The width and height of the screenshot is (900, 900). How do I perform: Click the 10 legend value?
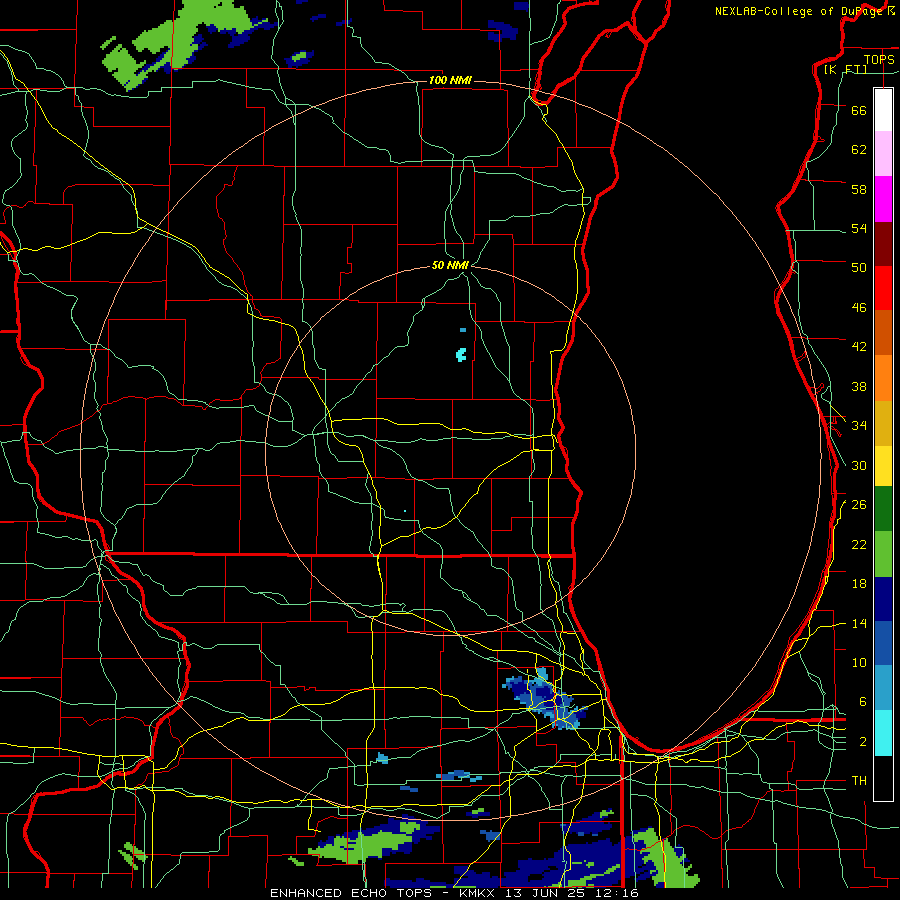tap(859, 663)
